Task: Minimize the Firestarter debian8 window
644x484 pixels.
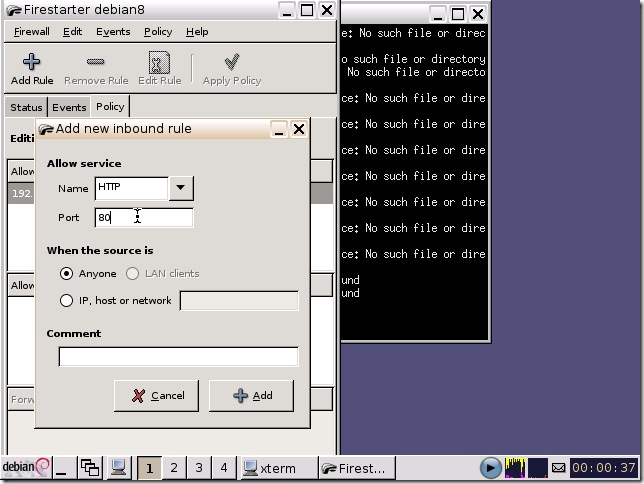Action: 287,10
